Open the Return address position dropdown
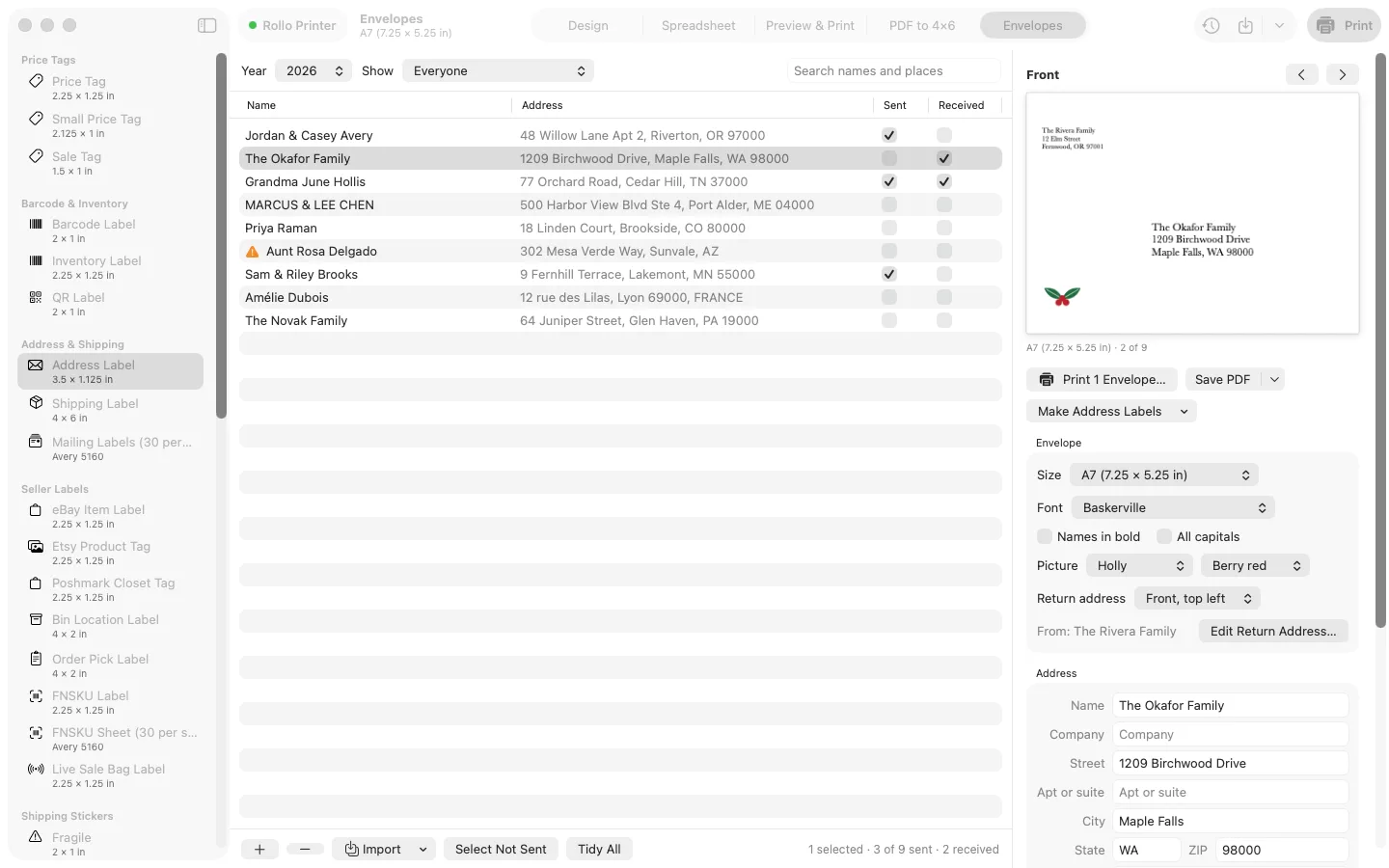This screenshot has width=1389, height=868. point(1197,598)
